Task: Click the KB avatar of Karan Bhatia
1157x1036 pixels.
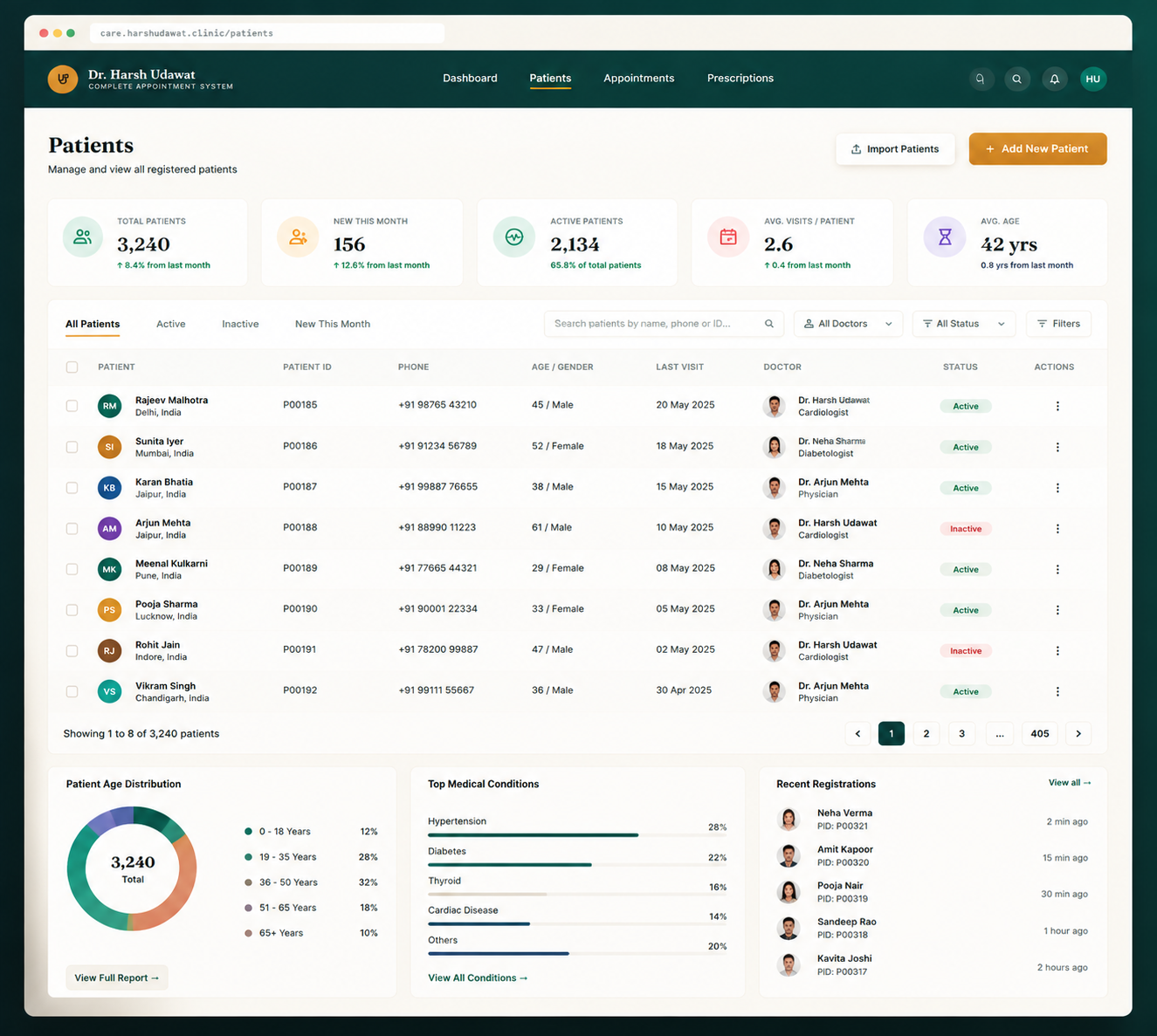Action: point(109,488)
